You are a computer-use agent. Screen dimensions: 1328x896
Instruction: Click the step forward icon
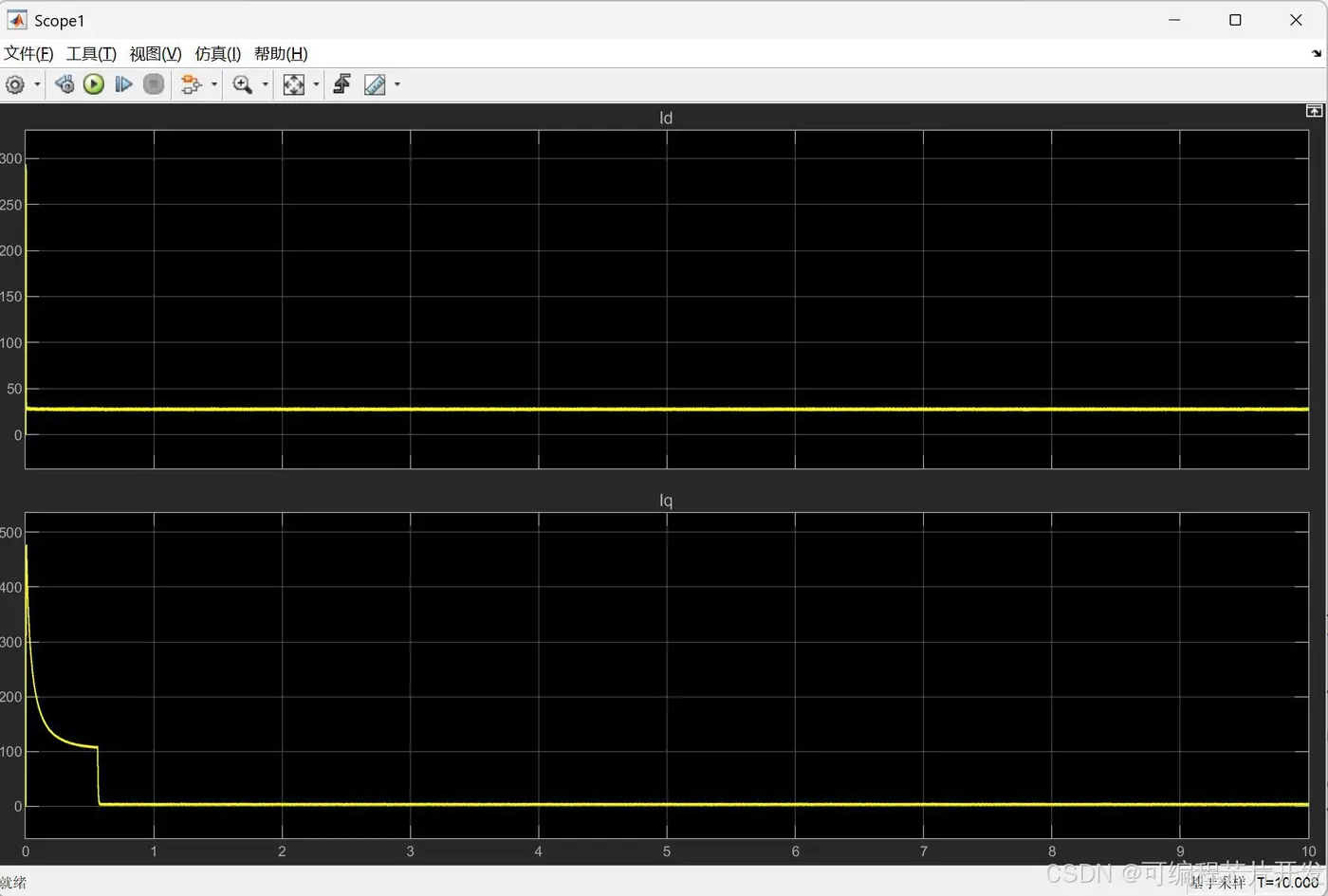tap(123, 84)
